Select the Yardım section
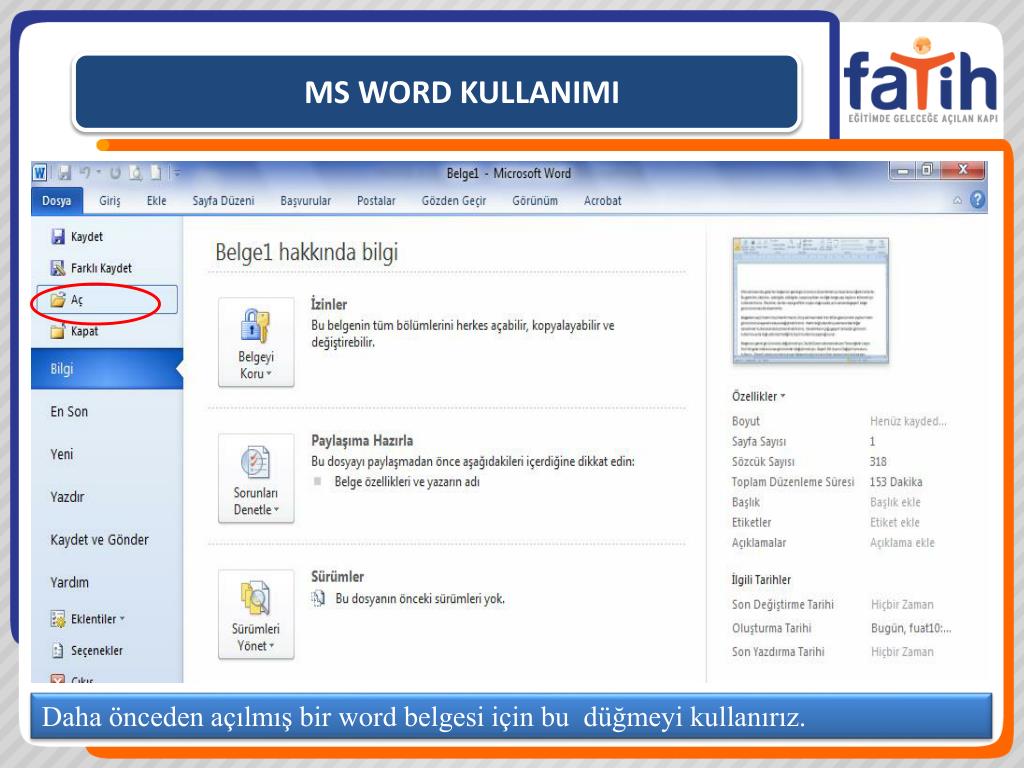Viewport: 1024px width, 768px height. 69,582
